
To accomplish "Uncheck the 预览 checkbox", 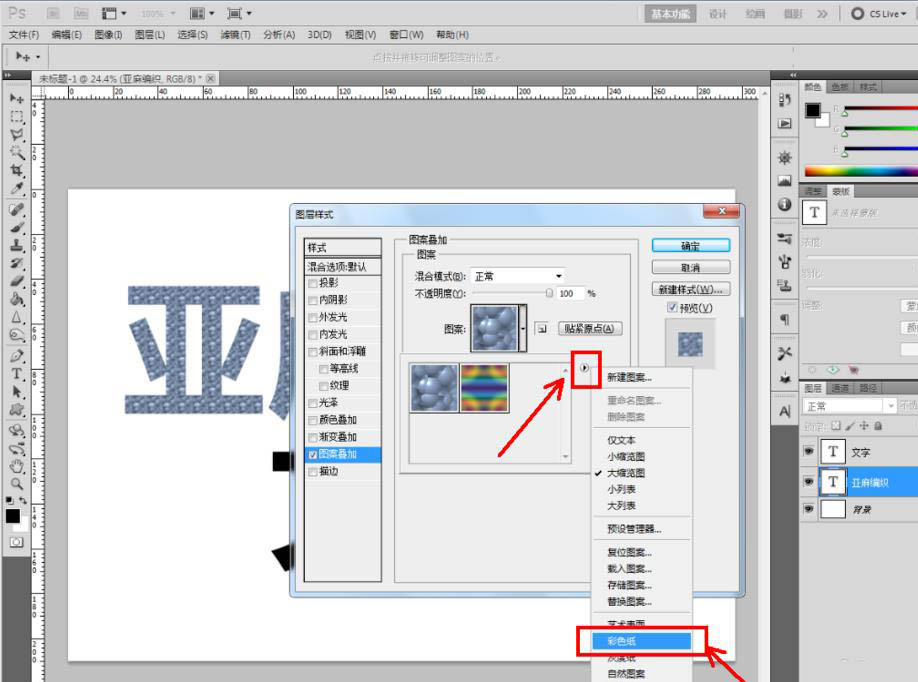I will pos(675,307).
